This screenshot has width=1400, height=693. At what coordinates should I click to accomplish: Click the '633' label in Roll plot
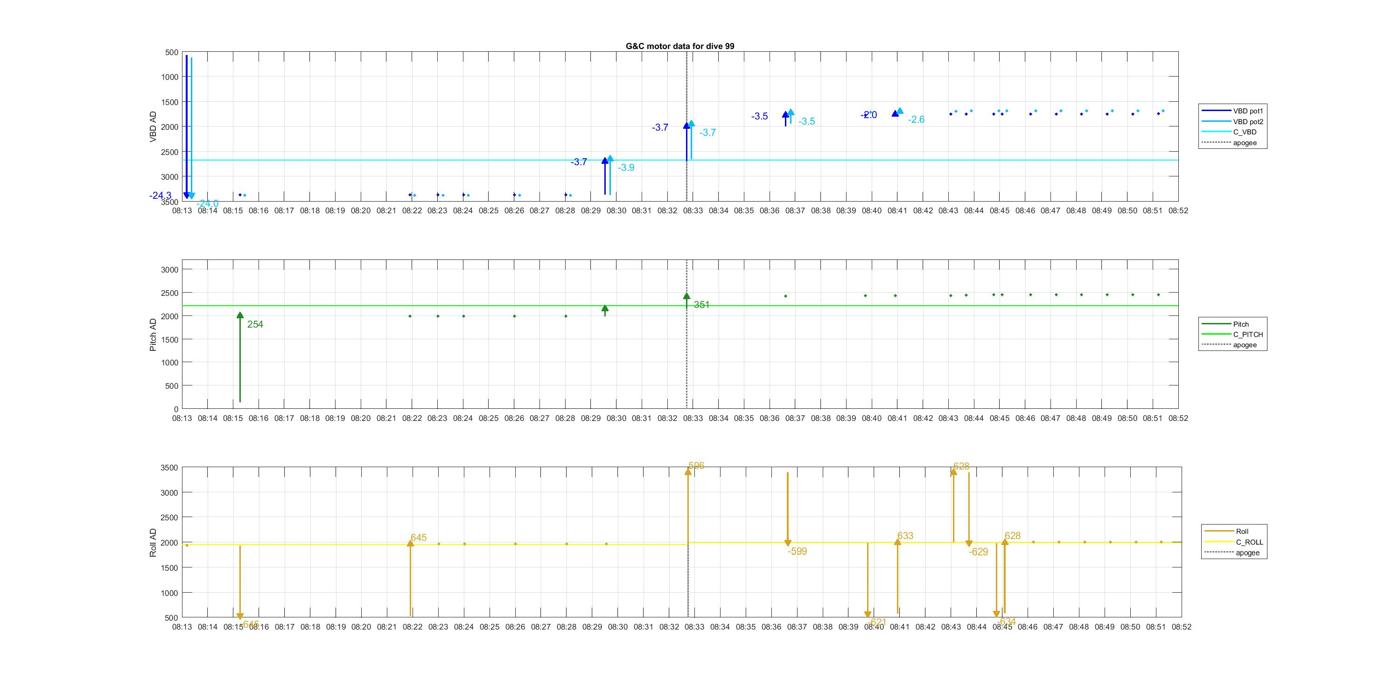pyautogui.click(x=905, y=537)
